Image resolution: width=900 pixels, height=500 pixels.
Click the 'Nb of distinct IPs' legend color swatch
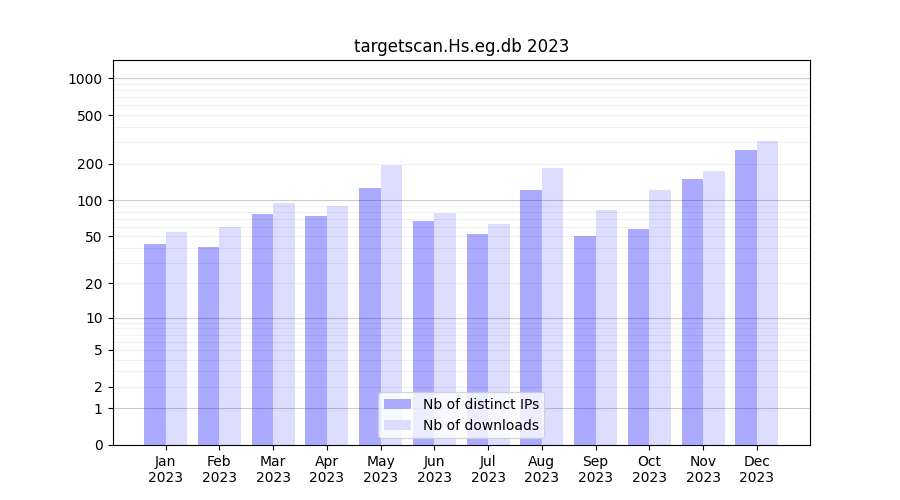tap(397, 404)
